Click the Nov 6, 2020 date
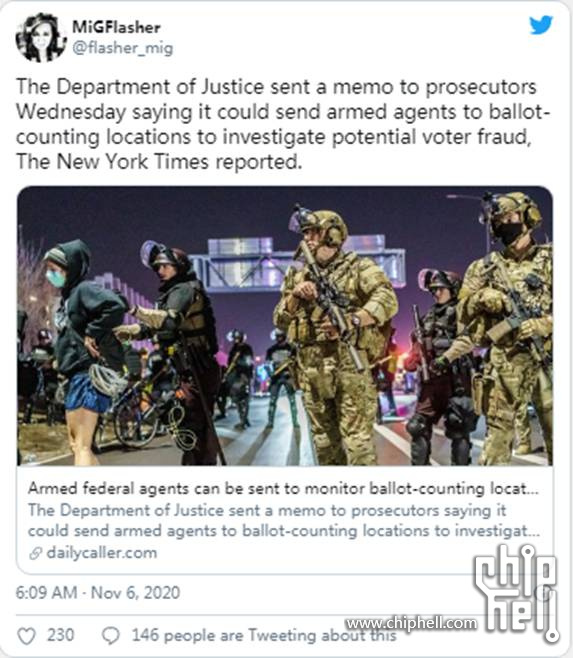Screen dimensions: 573x658 pos(136,593)
